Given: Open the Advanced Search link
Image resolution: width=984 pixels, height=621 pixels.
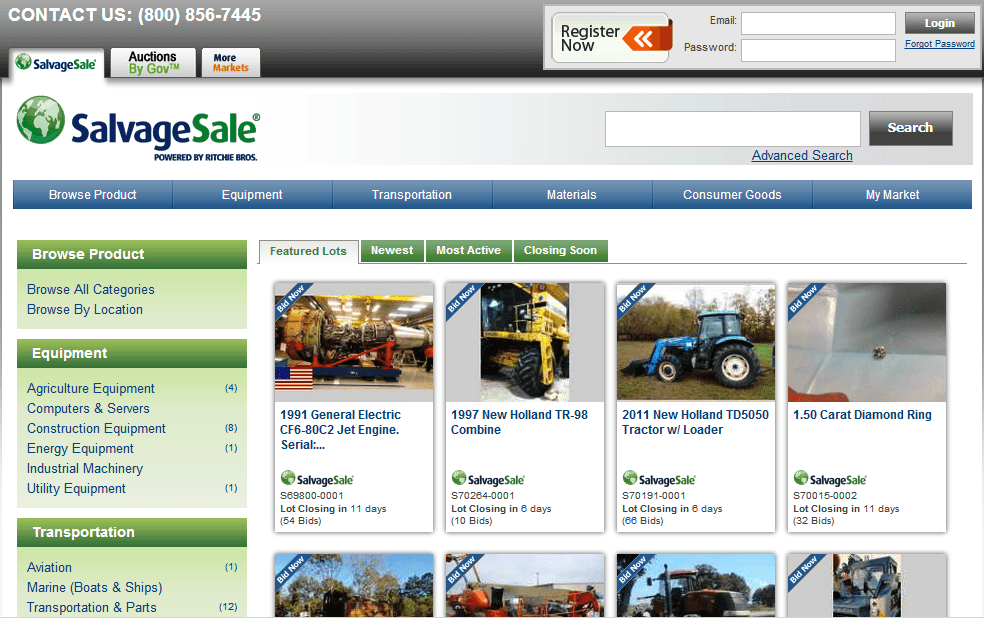Looking at the screenshot, I should [802, 156].
